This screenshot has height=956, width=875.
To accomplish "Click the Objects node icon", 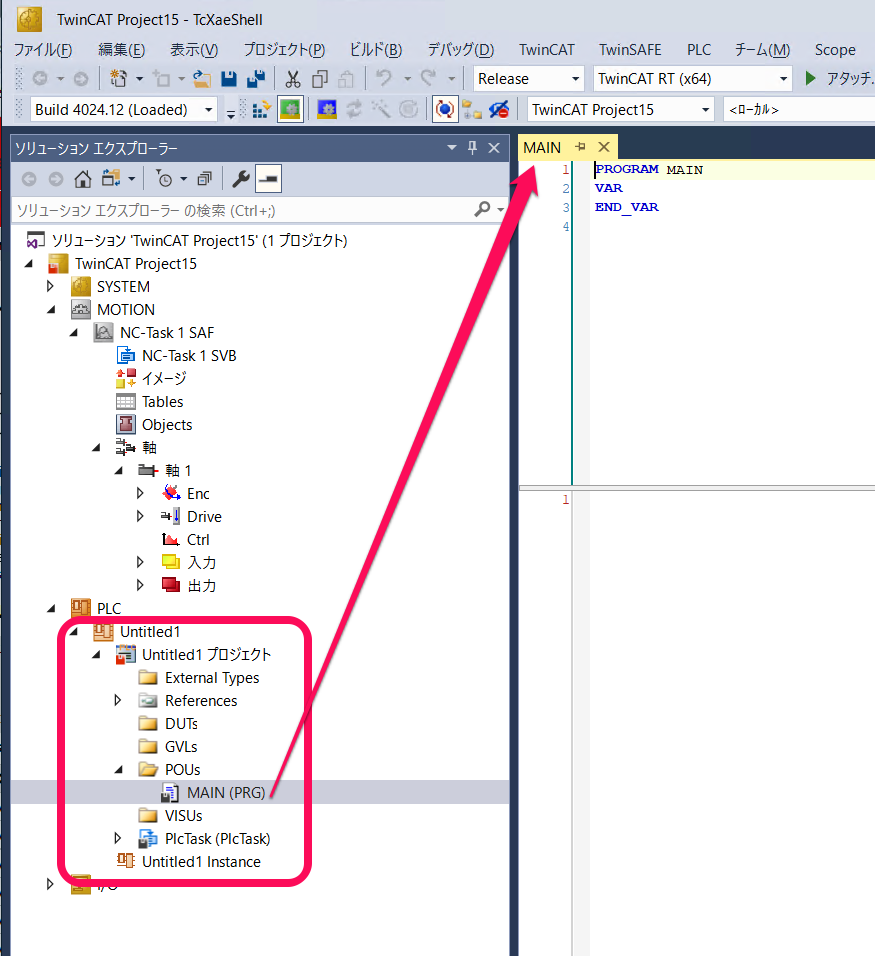I will [126, 424].
